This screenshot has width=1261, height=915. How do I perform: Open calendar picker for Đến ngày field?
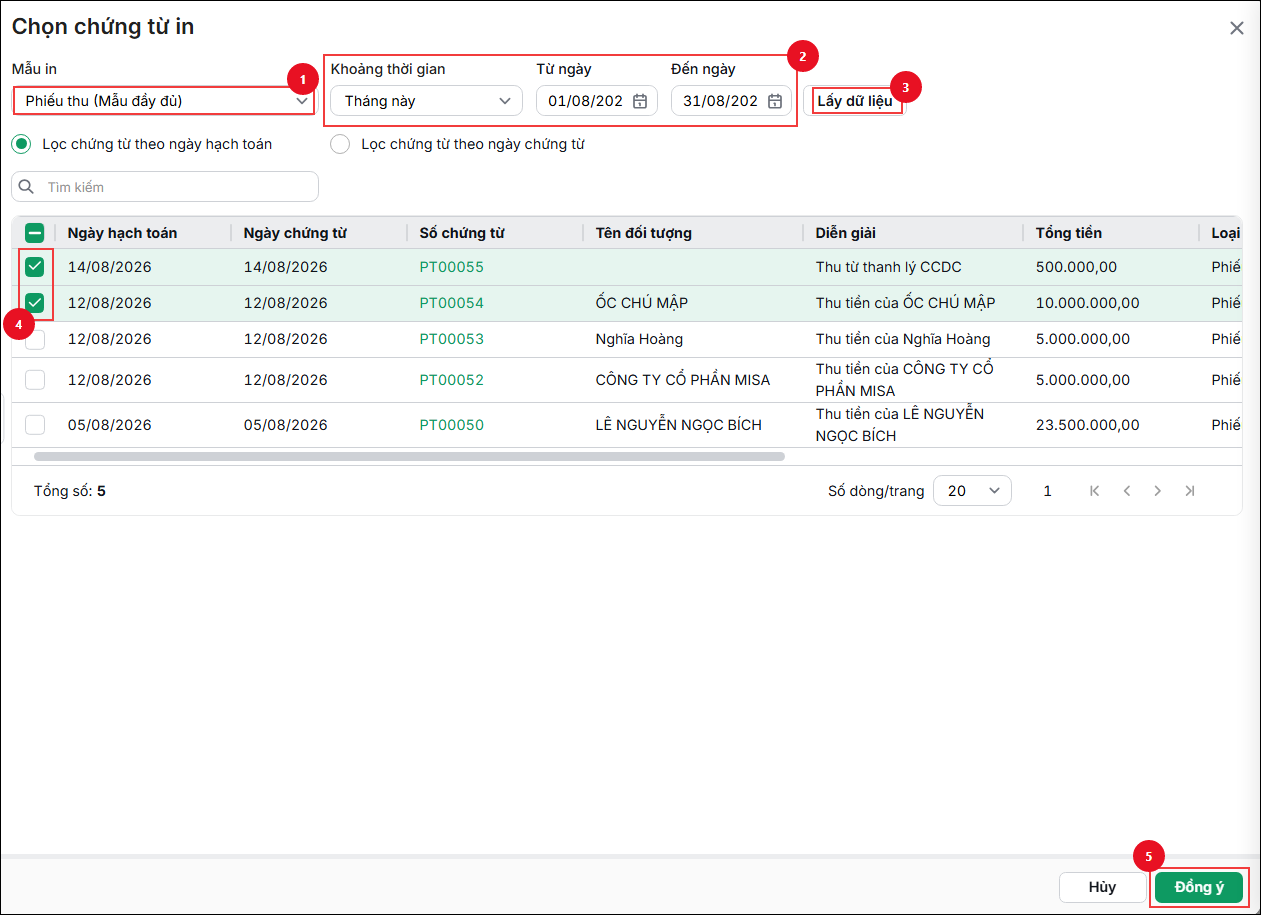(x=774, y=101)
